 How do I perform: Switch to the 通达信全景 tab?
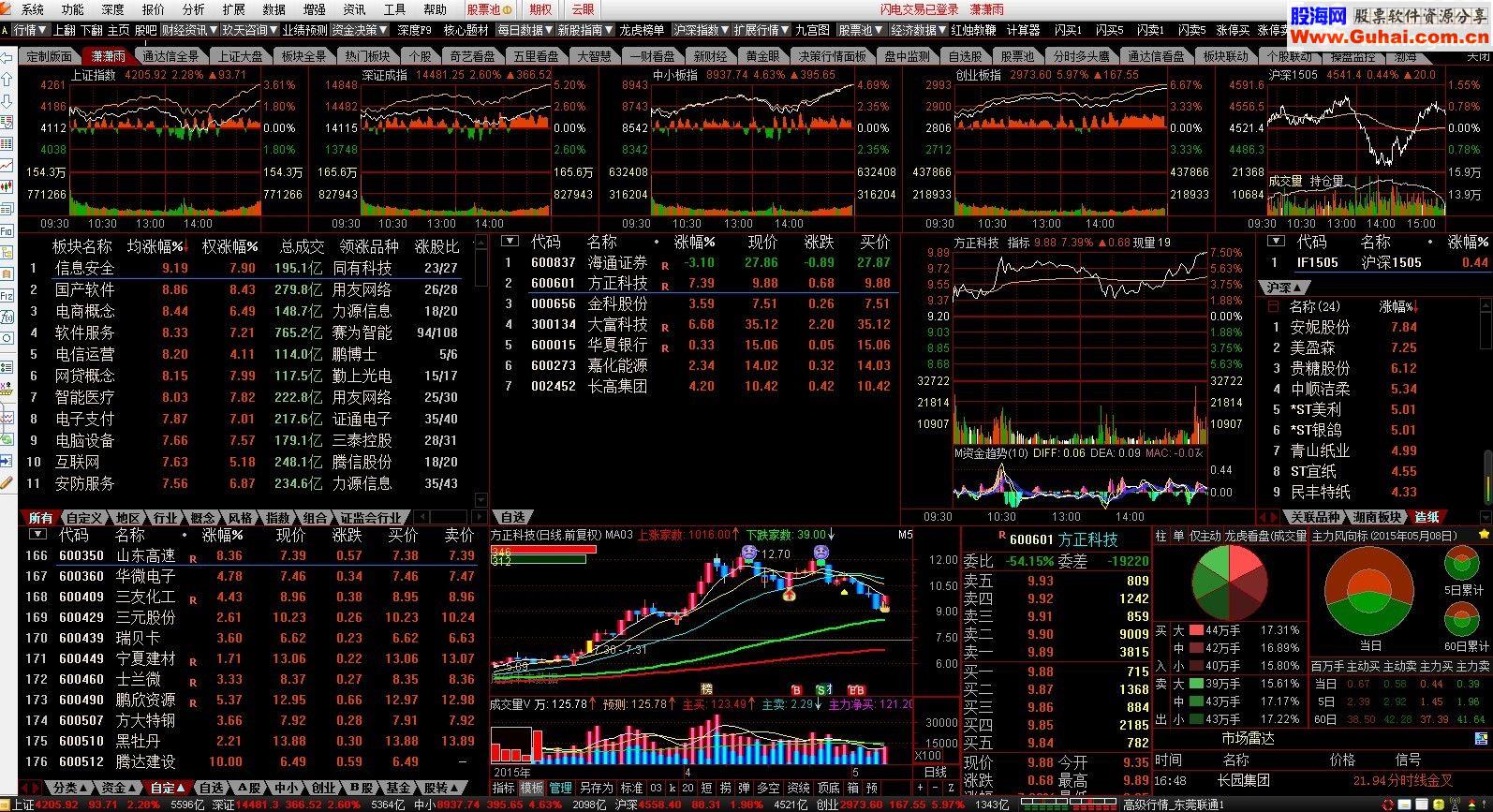pyautogui.click(x=170, y=56)
